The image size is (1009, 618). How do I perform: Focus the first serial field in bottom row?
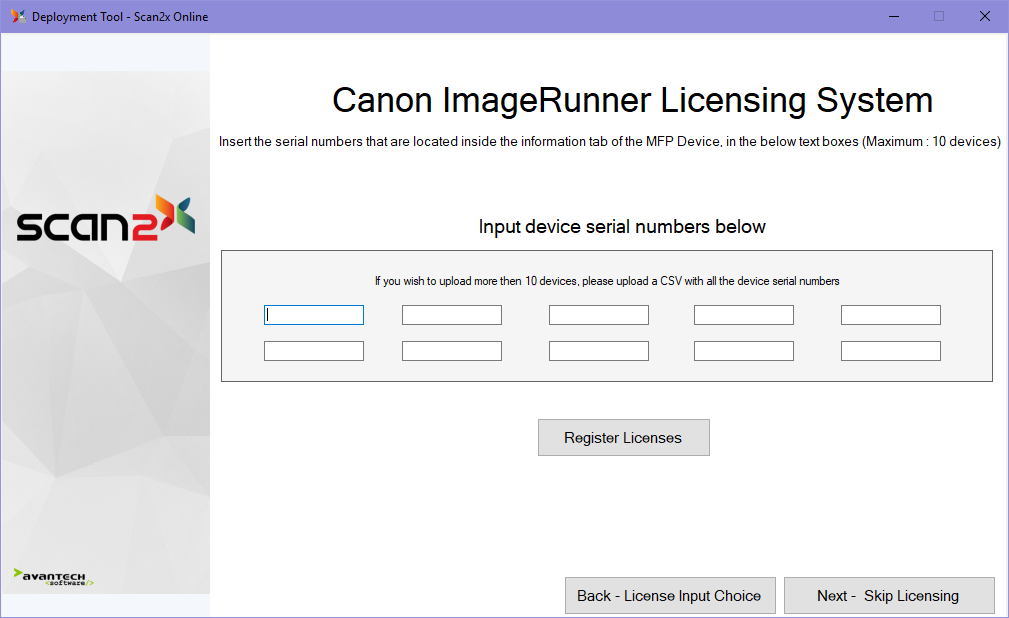[314, 351]
